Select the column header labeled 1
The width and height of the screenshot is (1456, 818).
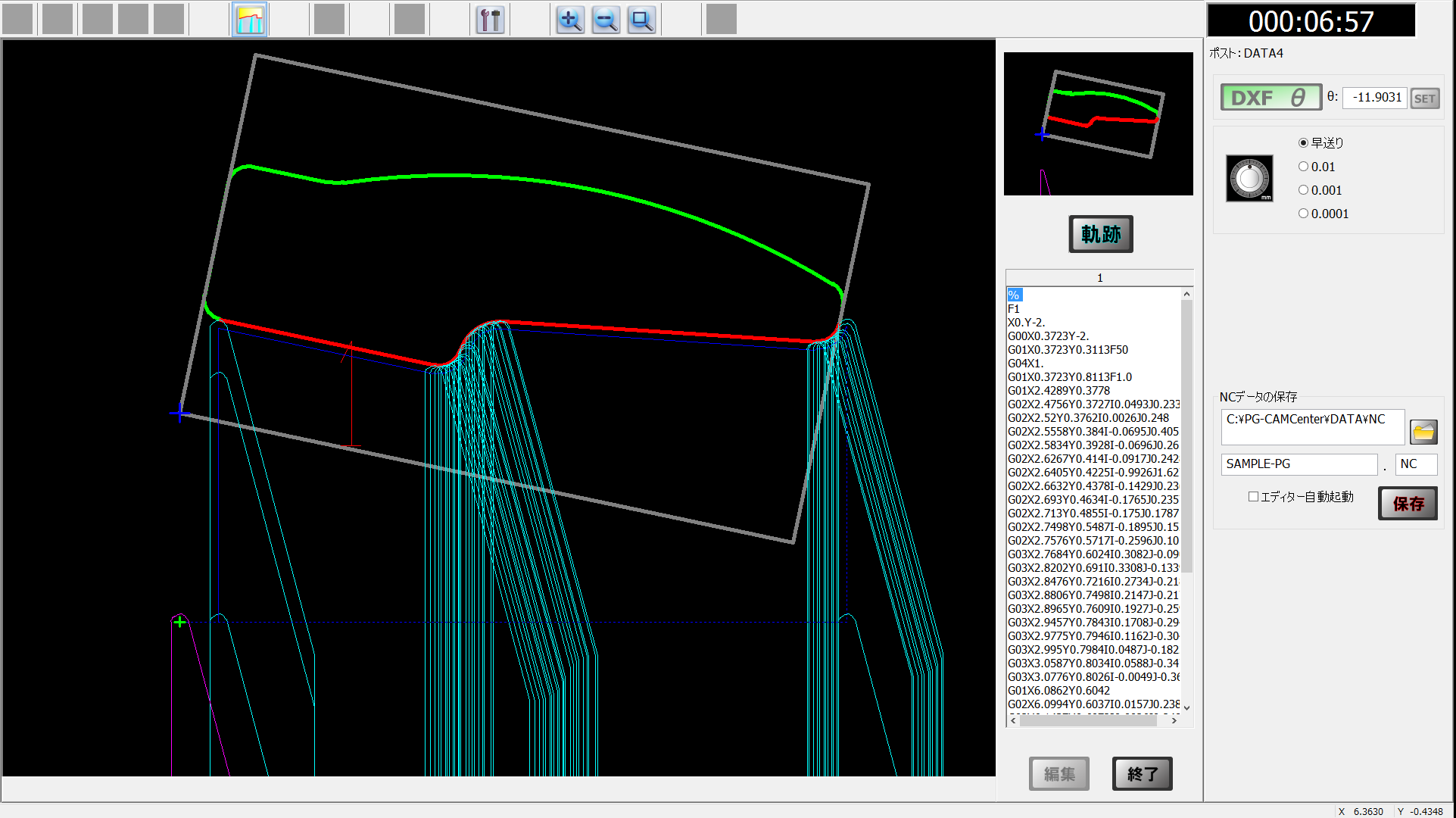point(1099,278)
